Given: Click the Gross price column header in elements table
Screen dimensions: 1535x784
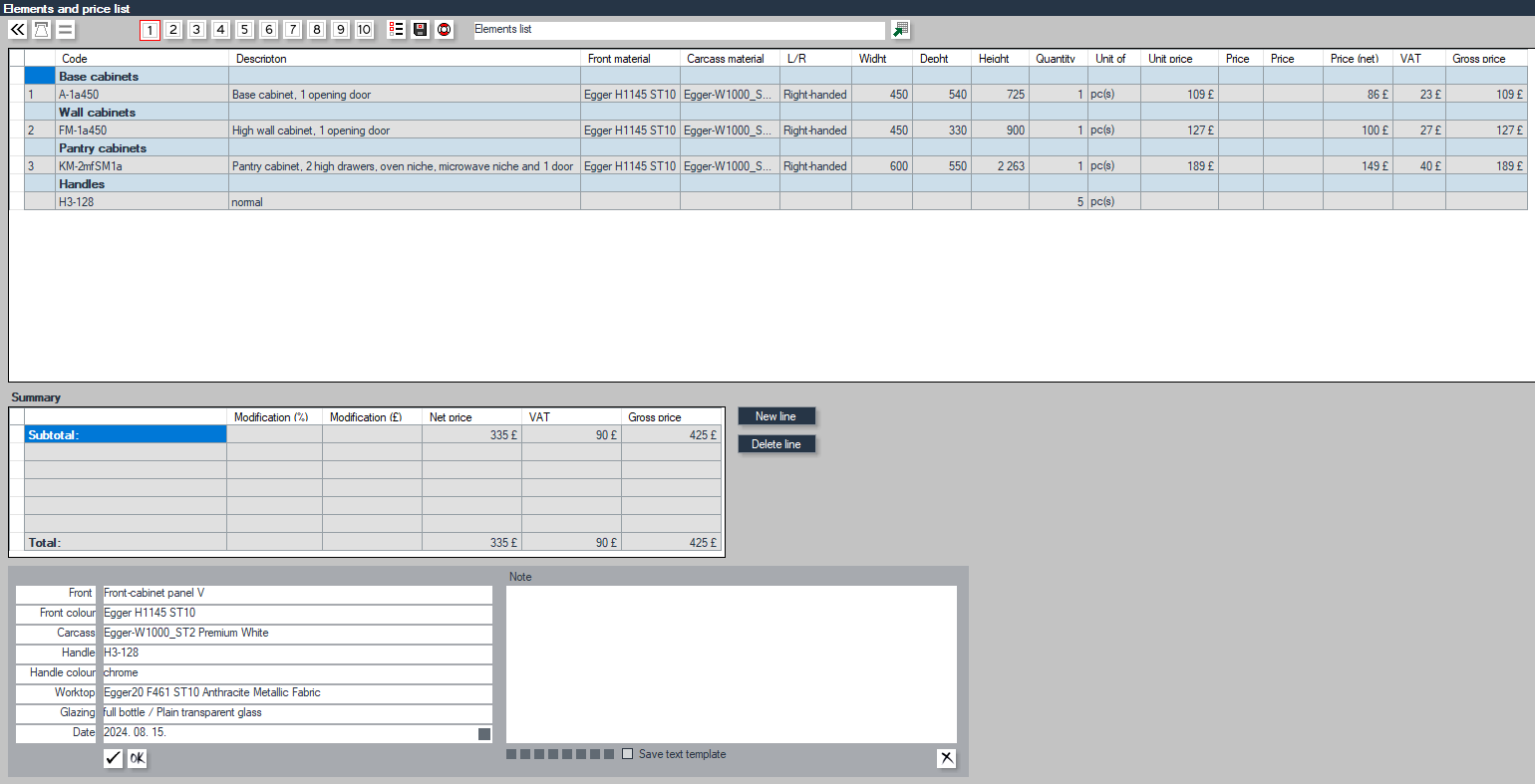Looking at the screenshot, I should tap(1487, 59).
